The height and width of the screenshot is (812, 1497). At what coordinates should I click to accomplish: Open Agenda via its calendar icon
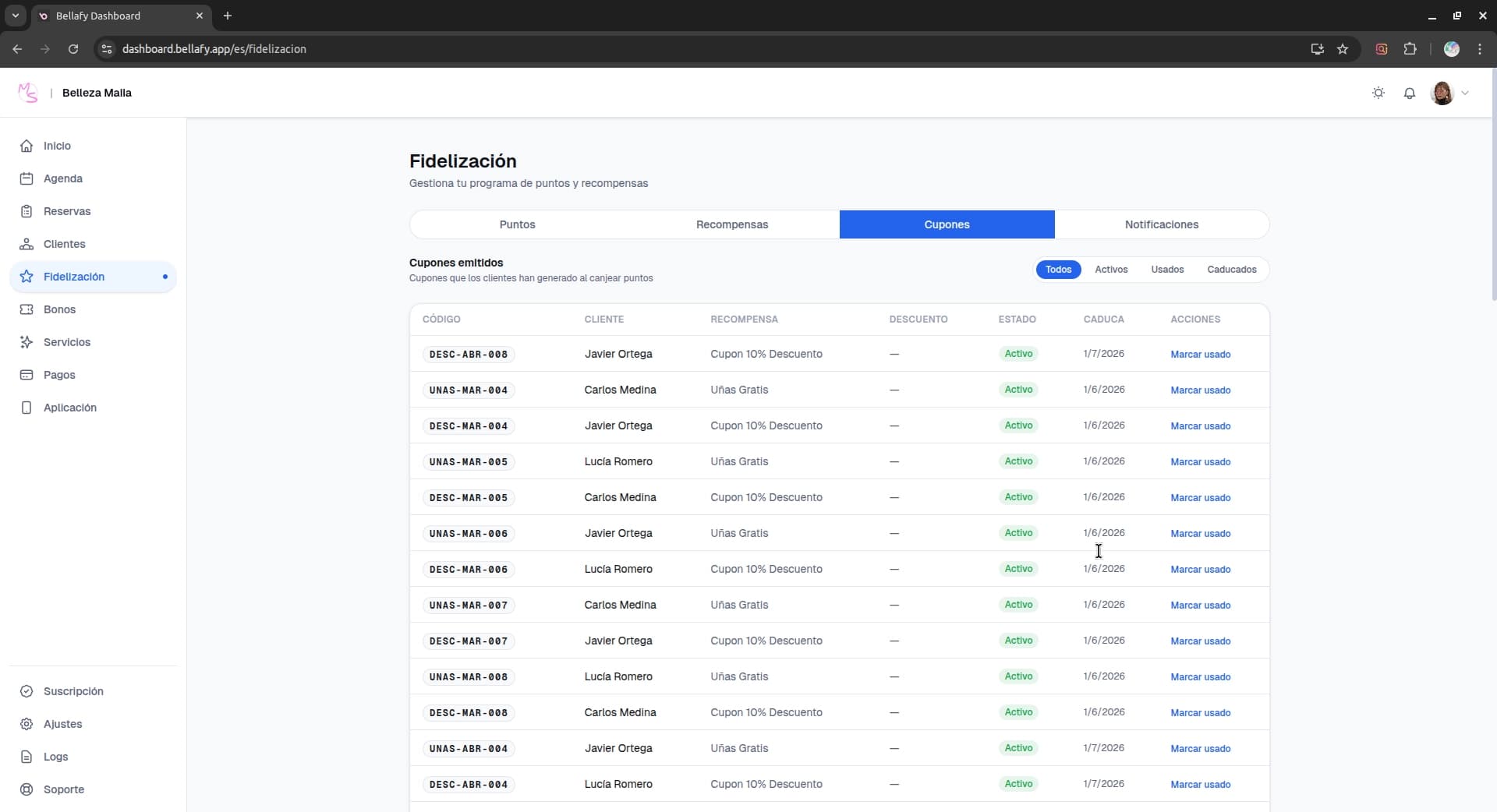[27, 178]
